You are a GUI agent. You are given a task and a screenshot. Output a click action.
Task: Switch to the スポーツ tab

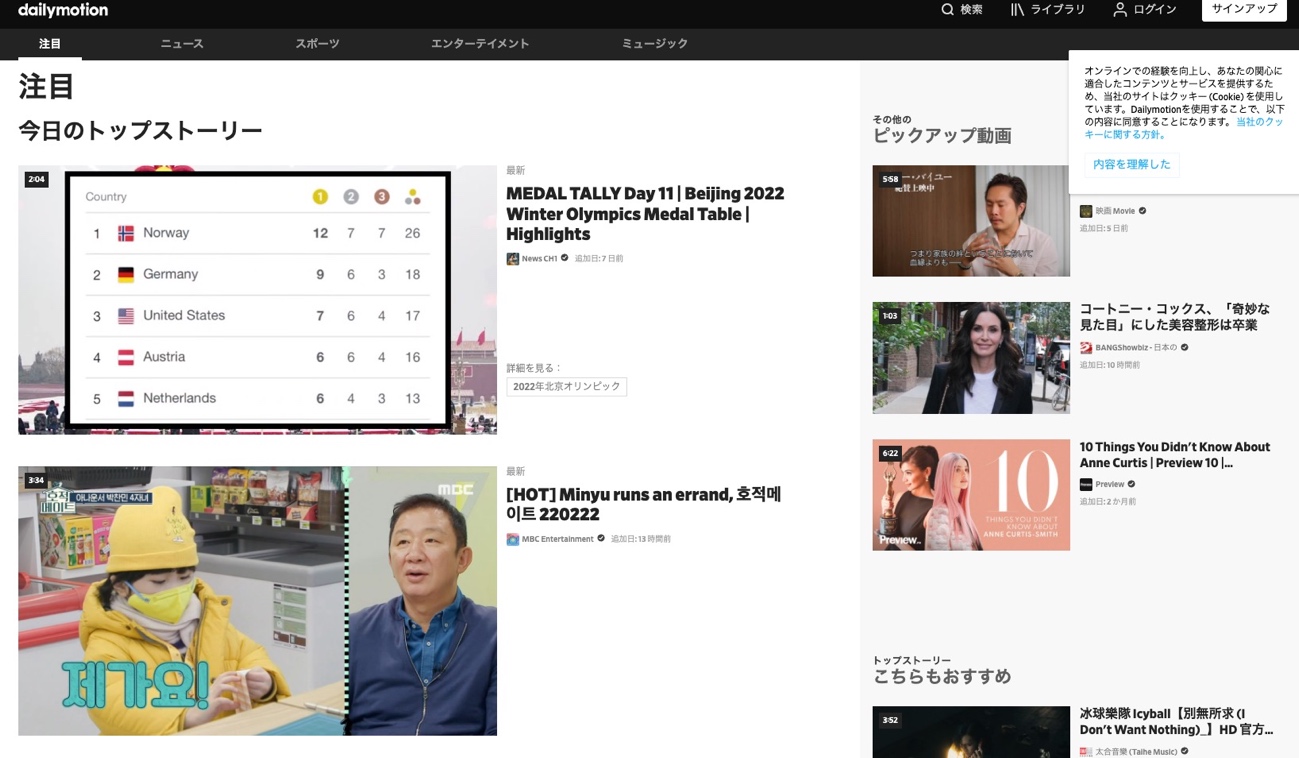coord(317,44)
